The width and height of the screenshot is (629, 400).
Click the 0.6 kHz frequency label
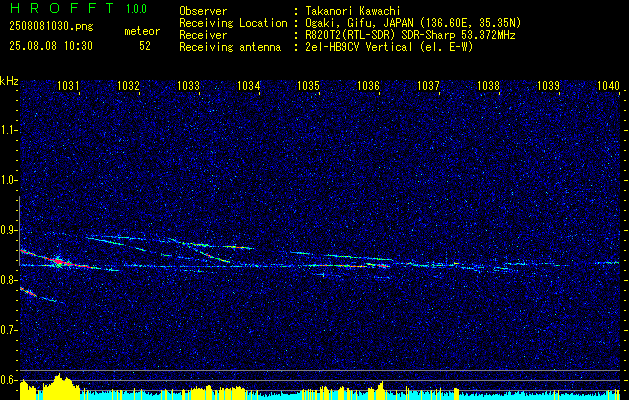click(8, 380)
